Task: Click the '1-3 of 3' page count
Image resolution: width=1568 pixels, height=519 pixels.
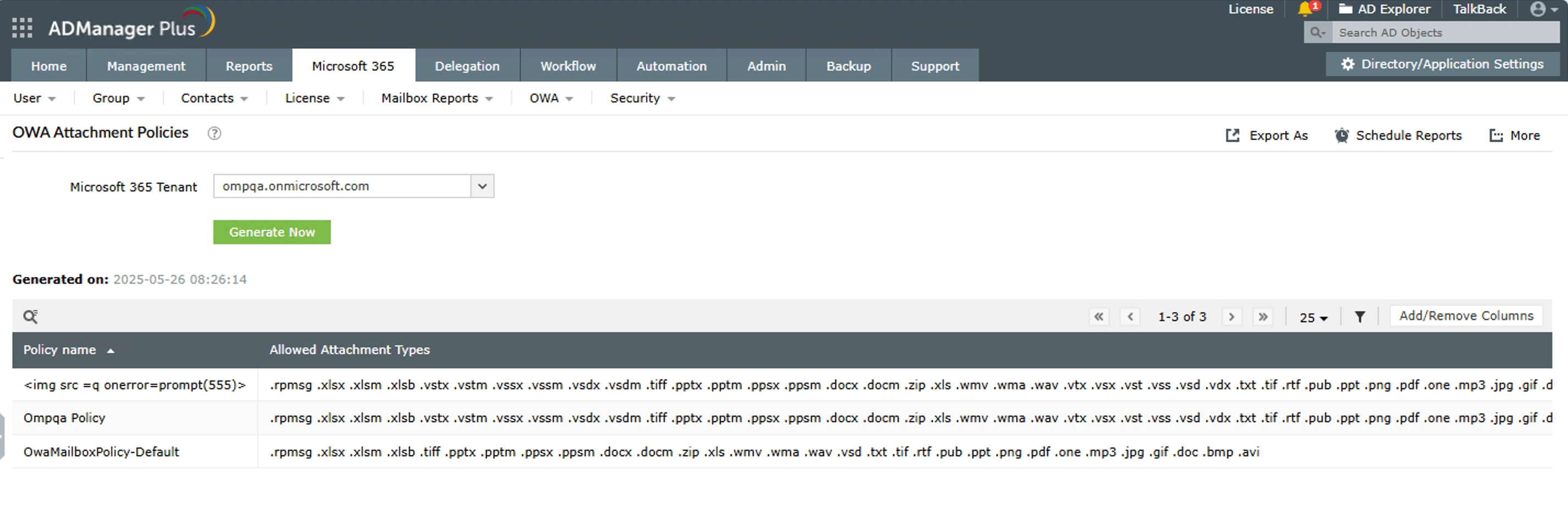Action: 1181,317
